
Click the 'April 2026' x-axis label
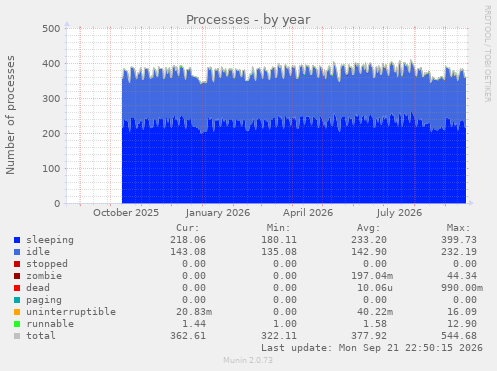point(308,213)
